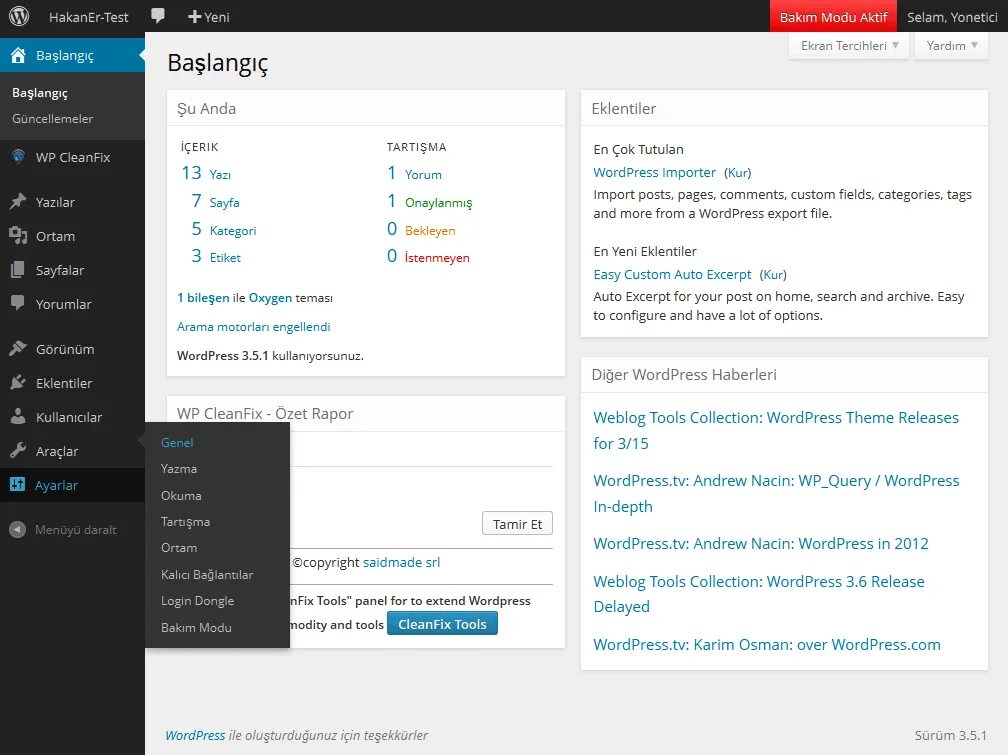The width and height of the screenshot is (1008, 755).
Task: Click the Yorumlar speech bubble icon
Action: click(x=18, y=303)
